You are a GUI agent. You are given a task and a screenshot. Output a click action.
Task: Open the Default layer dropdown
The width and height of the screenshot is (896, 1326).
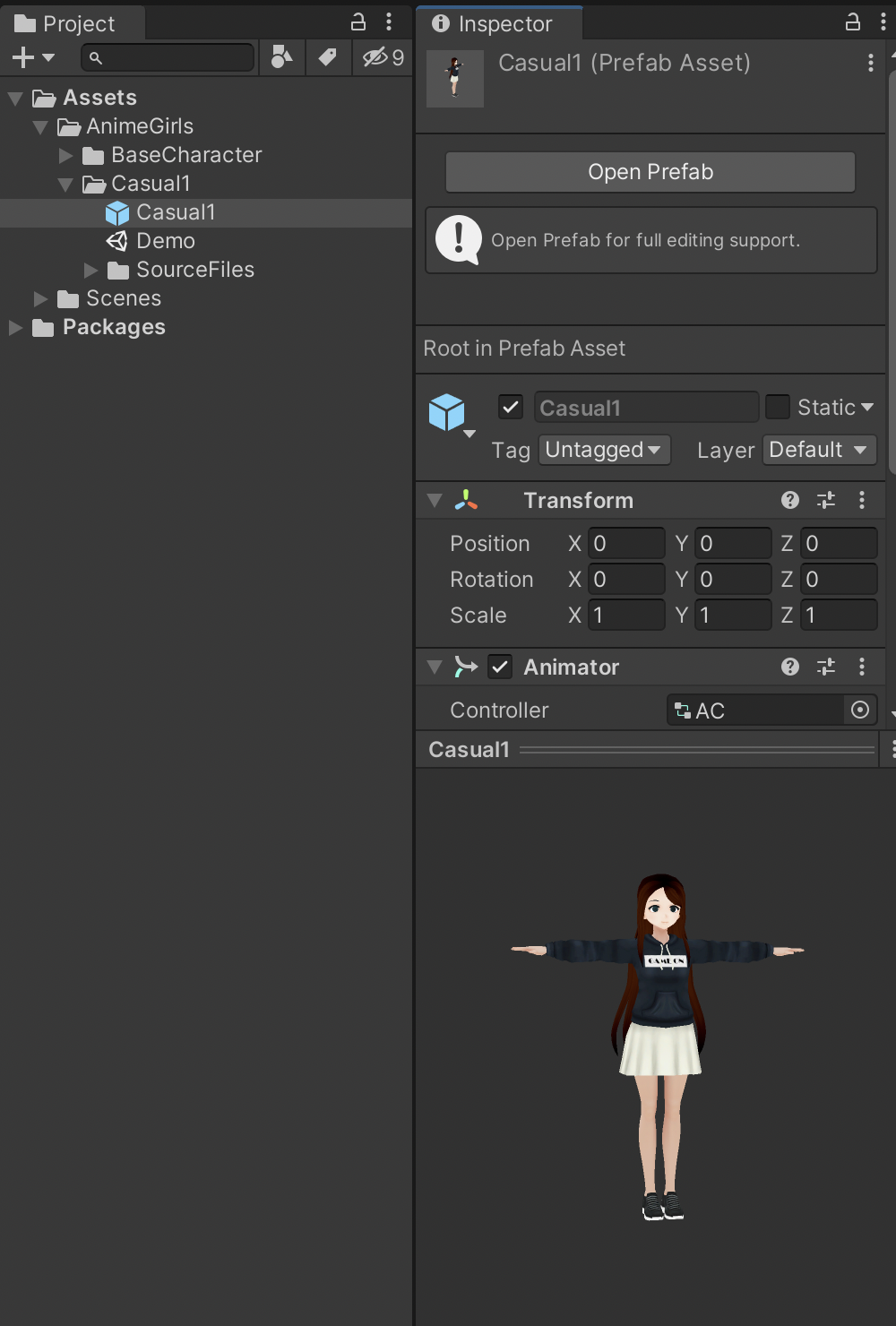pos(820,450)
